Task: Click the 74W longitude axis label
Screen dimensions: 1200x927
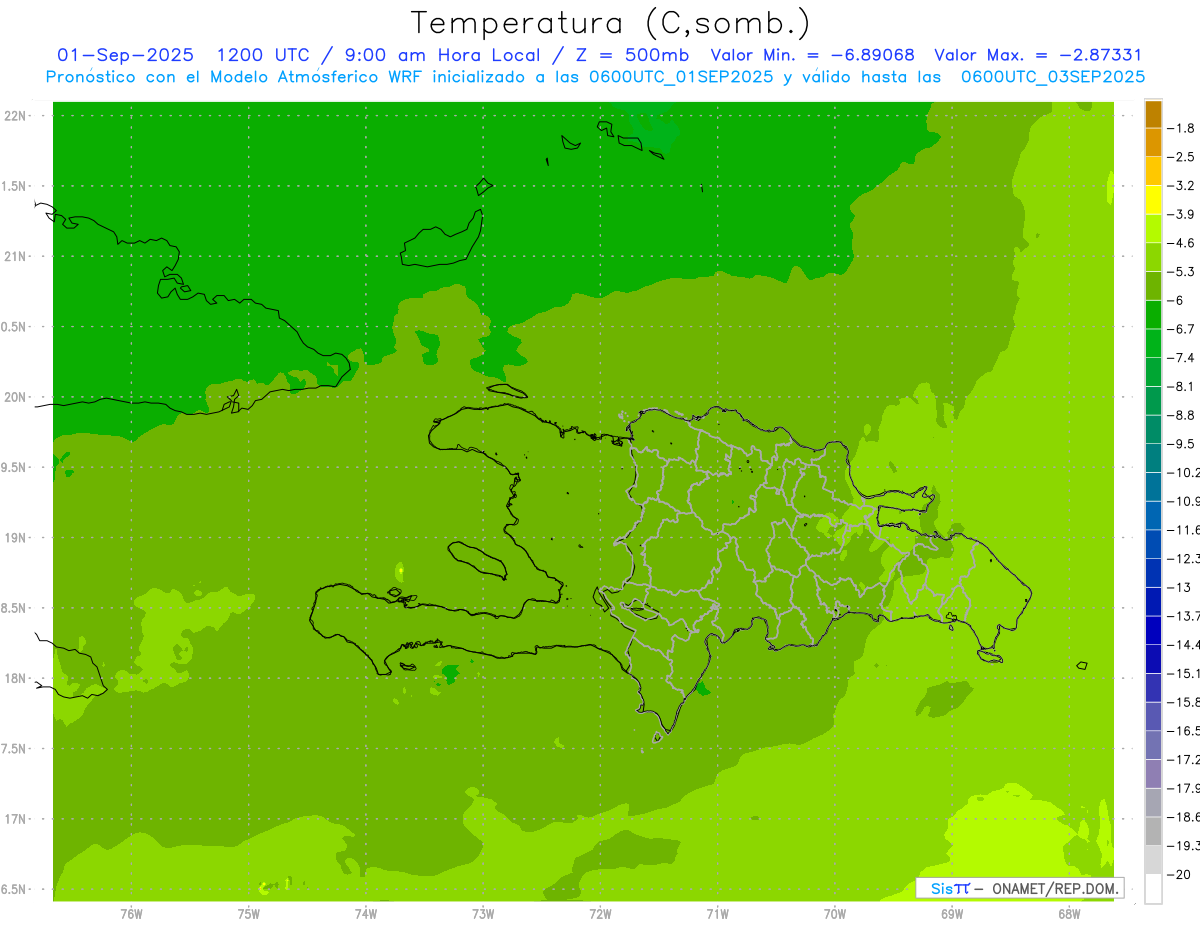Action: (366, 914)
